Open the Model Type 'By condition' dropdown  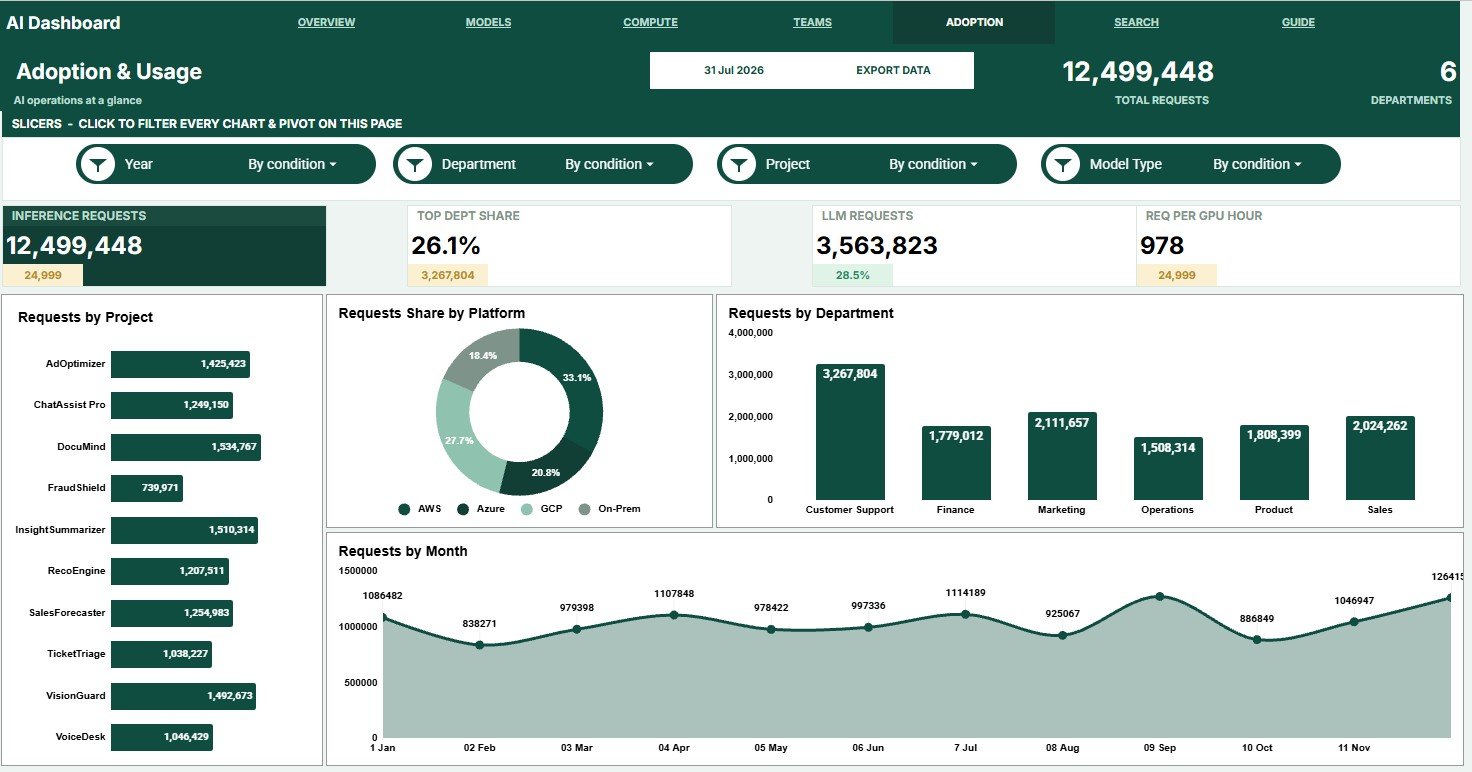click(x=1257, y=164)
